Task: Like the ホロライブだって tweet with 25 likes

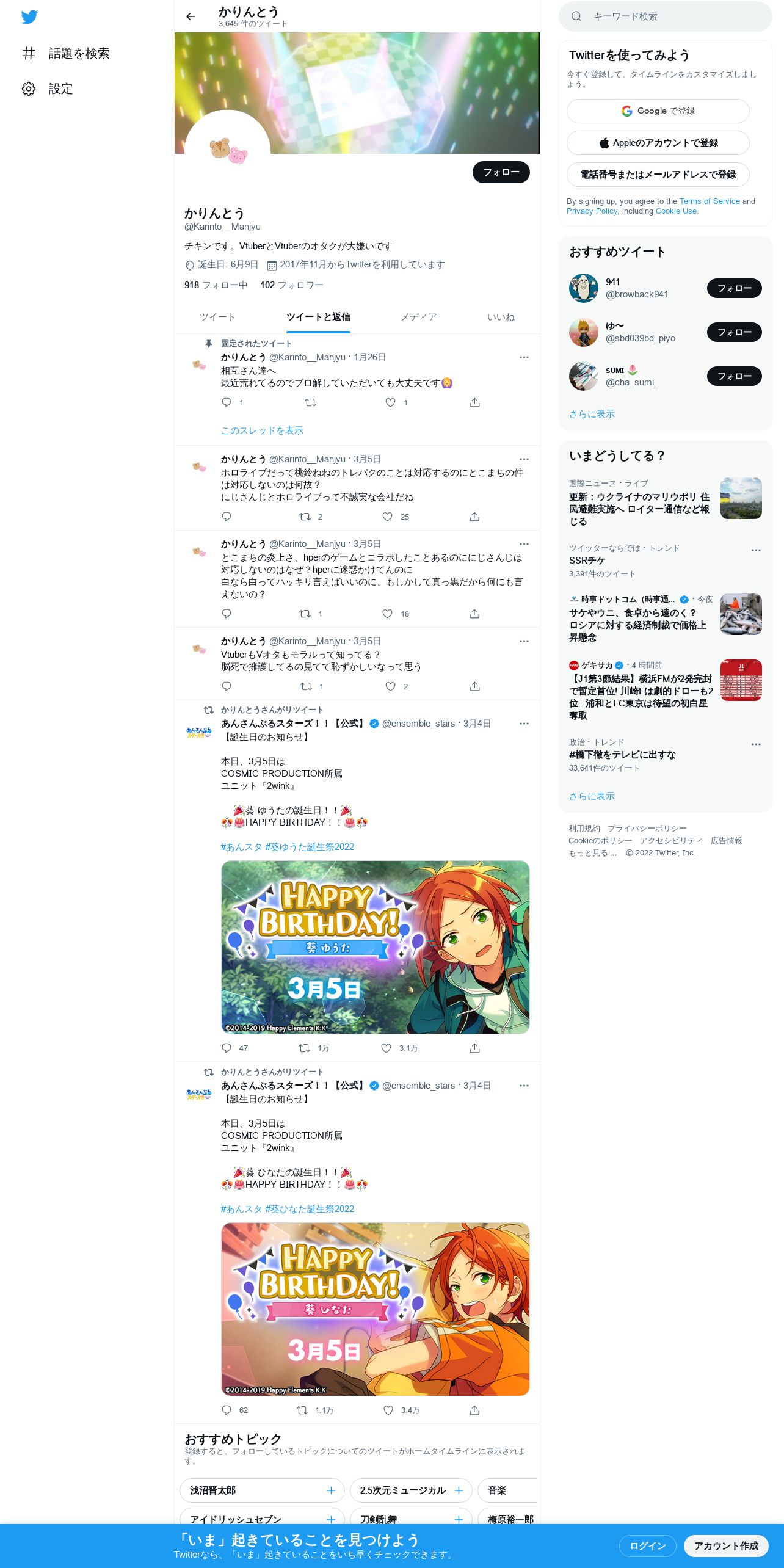Action: point(387,517)
